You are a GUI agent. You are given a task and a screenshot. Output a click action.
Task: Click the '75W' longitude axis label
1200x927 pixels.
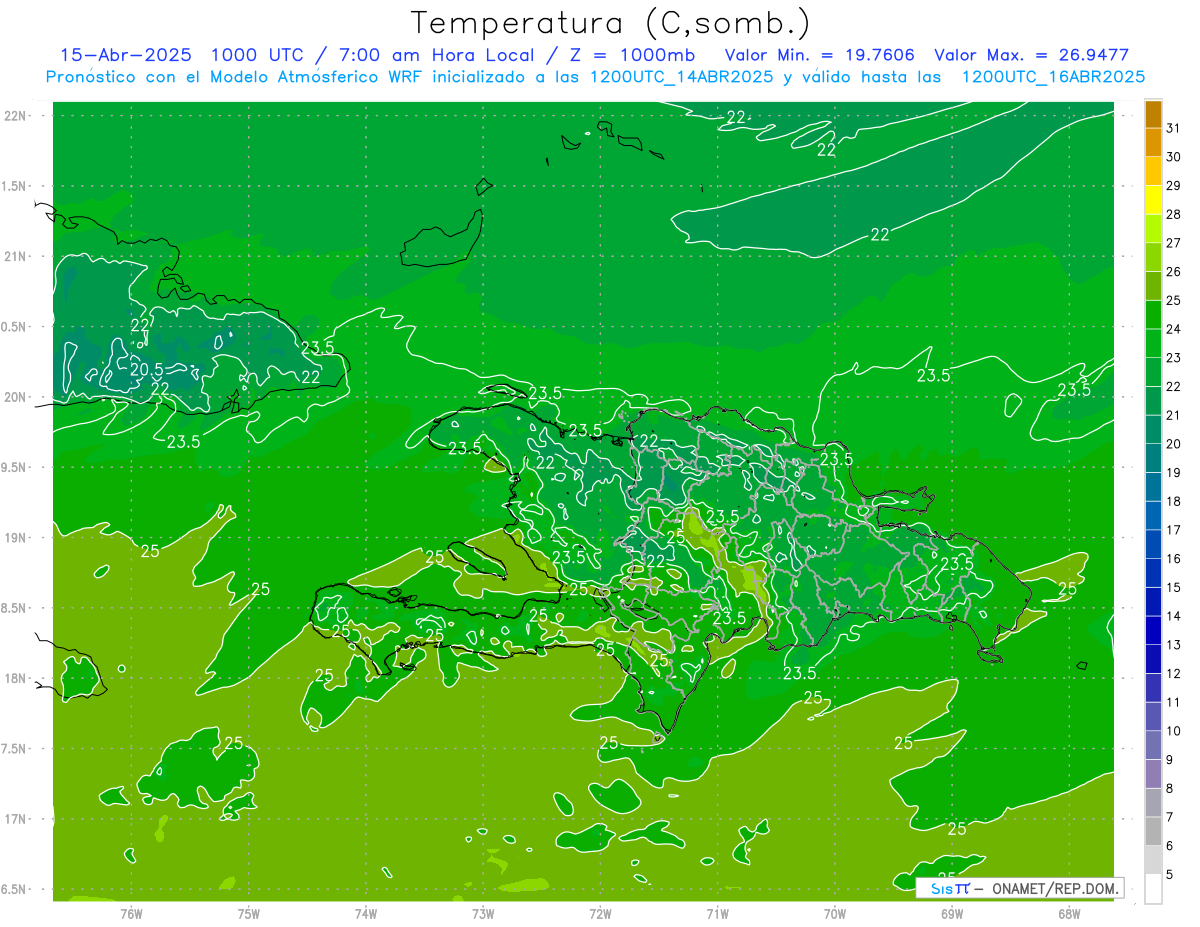click(249, 914)
